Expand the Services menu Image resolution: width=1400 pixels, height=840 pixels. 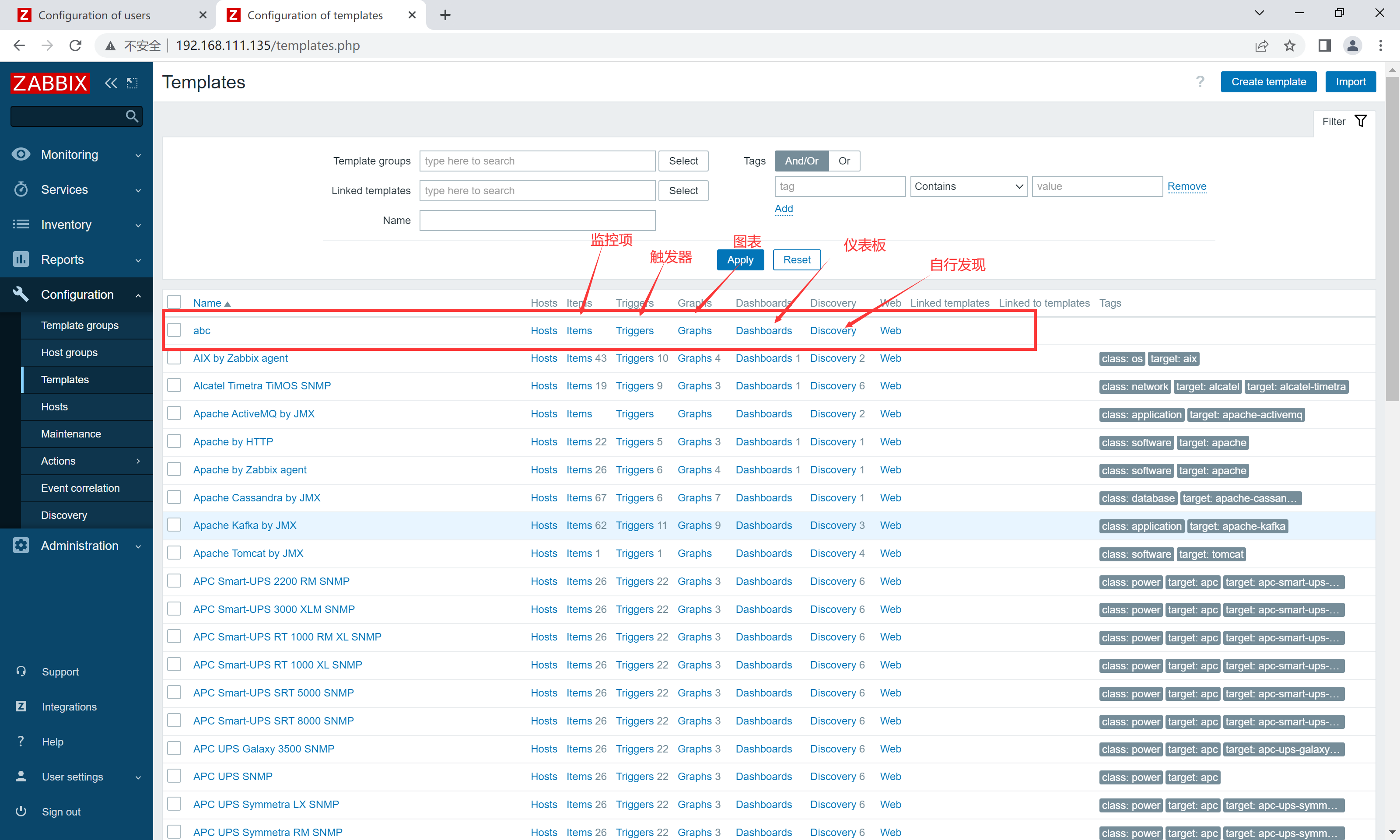[138, 190]
